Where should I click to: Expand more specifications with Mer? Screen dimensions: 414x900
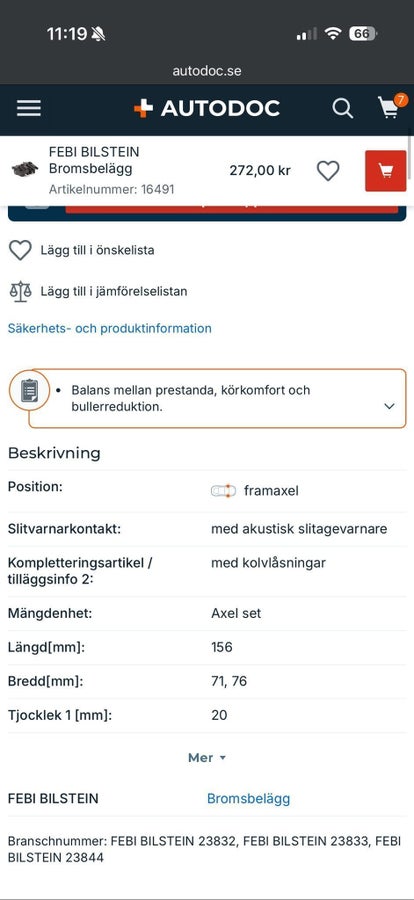pyautogui.click(x=207, y=758)
